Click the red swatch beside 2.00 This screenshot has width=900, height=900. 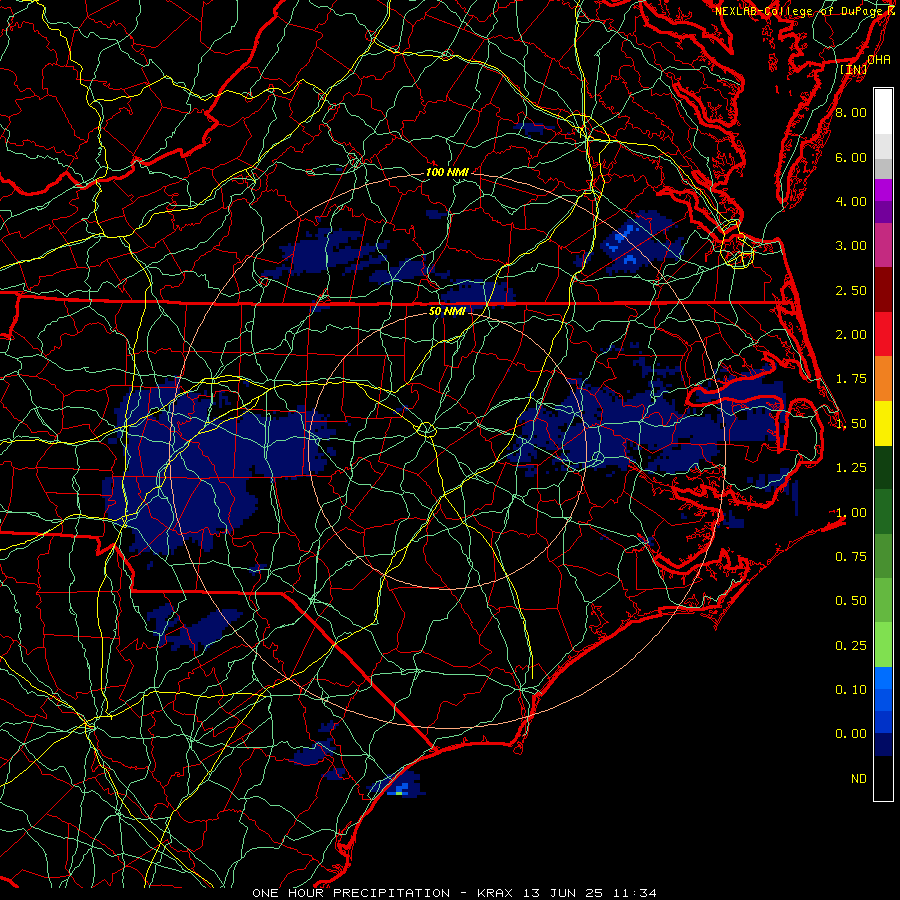pos(883,334)
